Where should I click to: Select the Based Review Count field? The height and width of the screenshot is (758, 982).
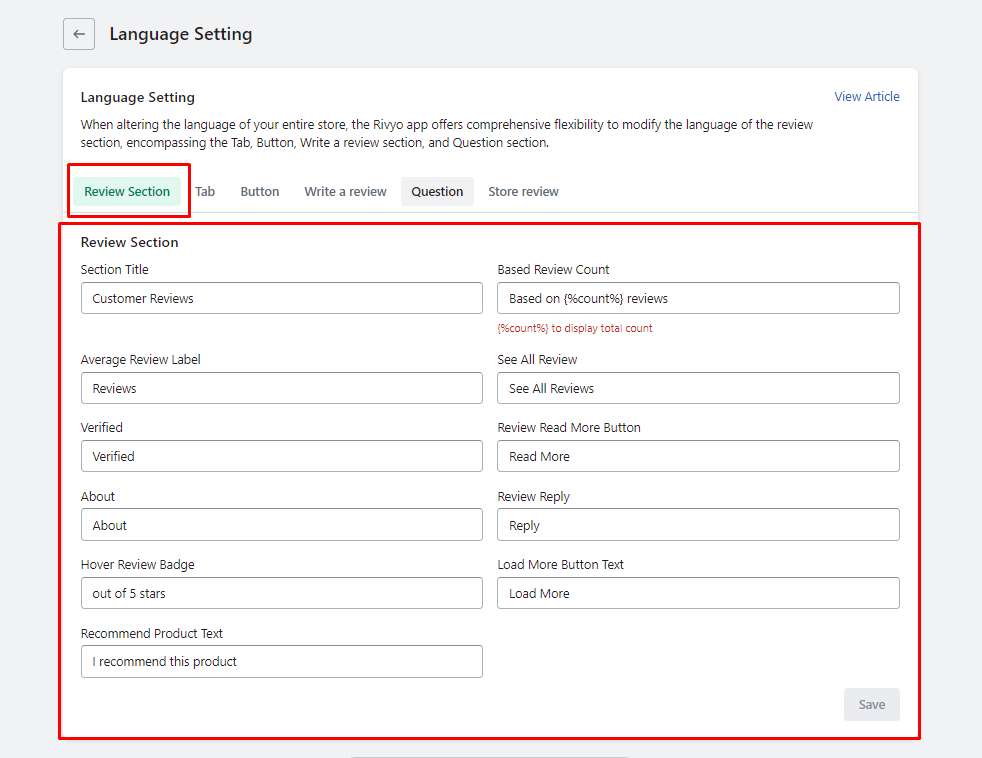698,298
